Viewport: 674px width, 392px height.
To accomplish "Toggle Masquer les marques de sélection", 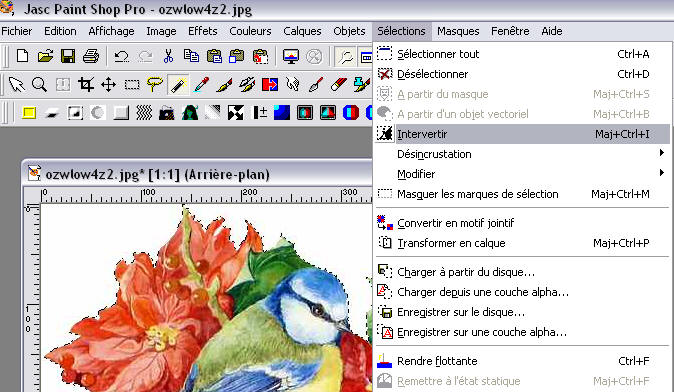I will [522, 194].
